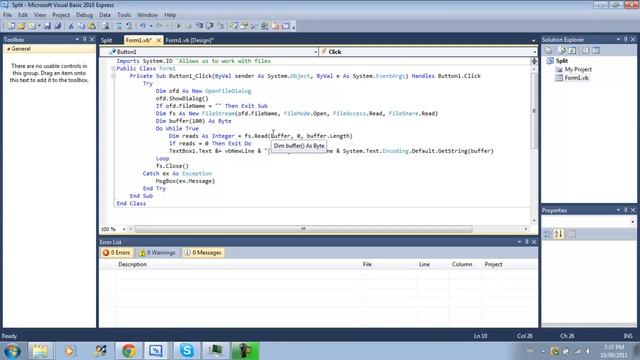Toggle the 0 Warnings filter
Screen dimensions: 640x360
(x=157, y=253)
